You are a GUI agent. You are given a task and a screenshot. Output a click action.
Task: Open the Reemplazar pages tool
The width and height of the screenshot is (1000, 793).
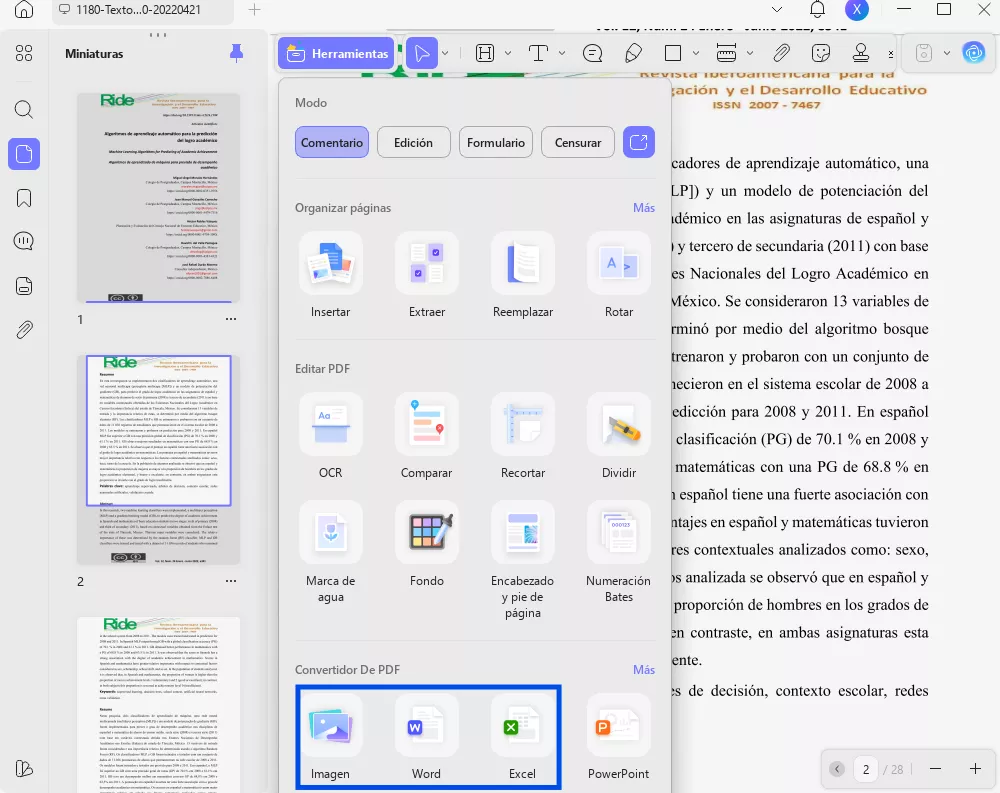click(x=523, y=276)
